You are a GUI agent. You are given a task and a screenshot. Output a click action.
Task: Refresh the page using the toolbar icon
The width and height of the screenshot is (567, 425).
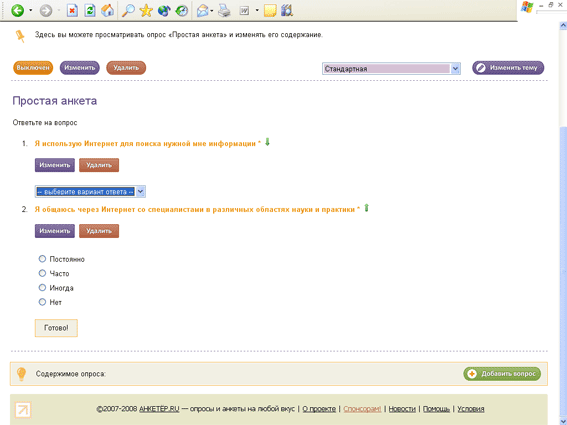coord(89,10)
